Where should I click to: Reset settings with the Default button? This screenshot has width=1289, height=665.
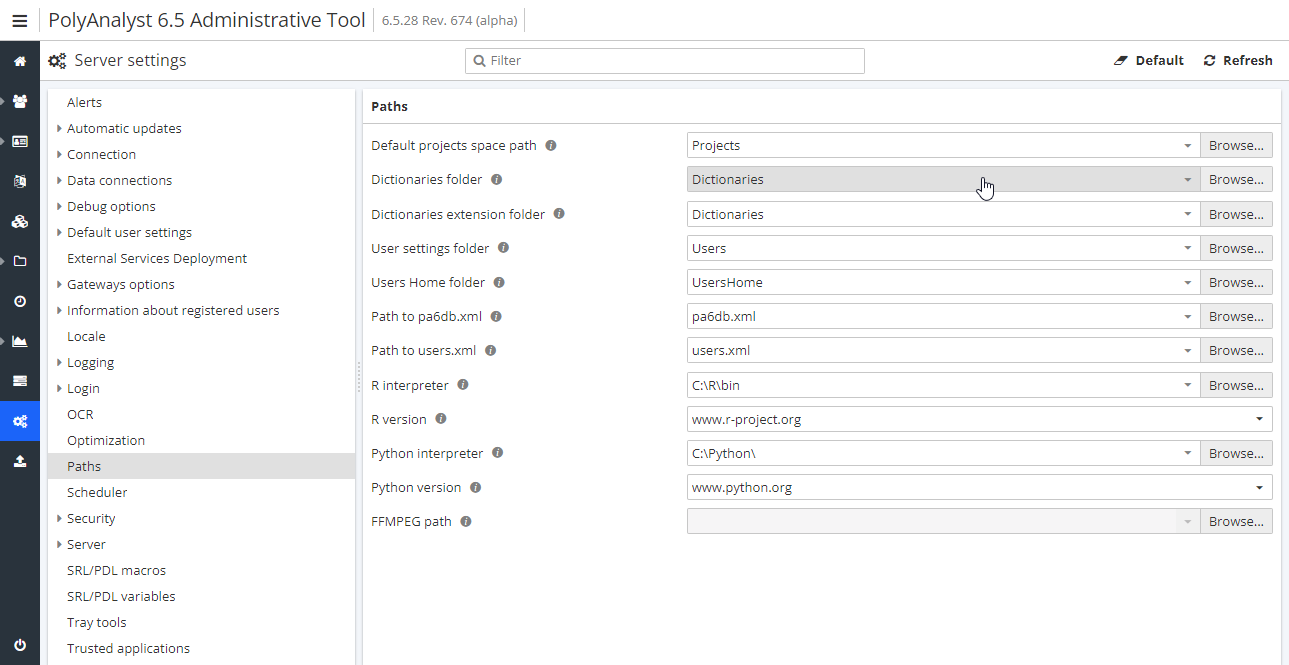(x=1149, y=61)
